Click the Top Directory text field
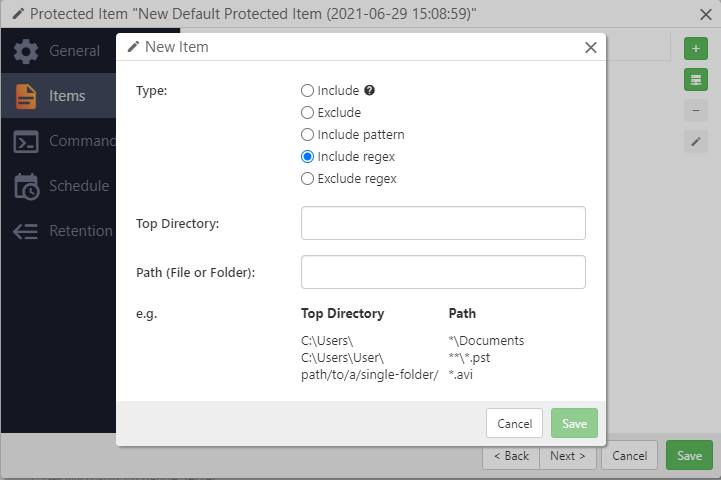 click(443, 223)
